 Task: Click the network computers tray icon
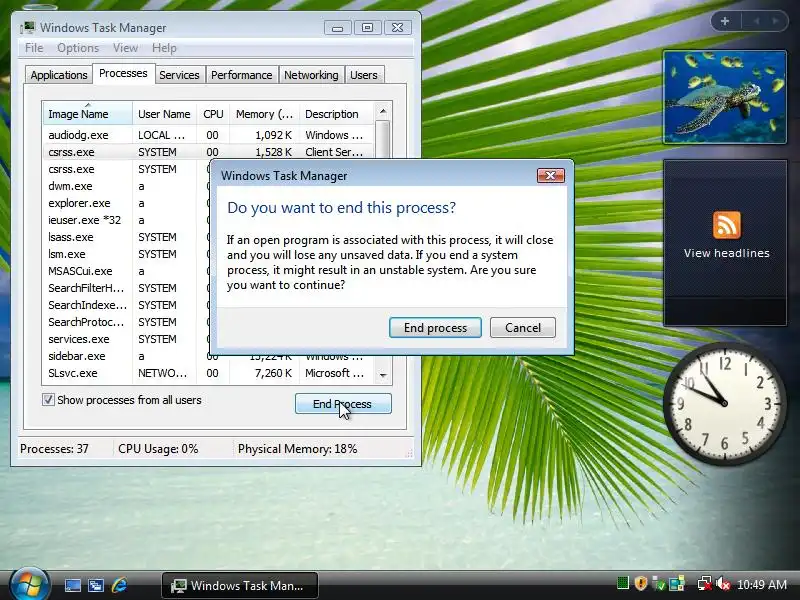pyautogui.click(x=677, y=583)
